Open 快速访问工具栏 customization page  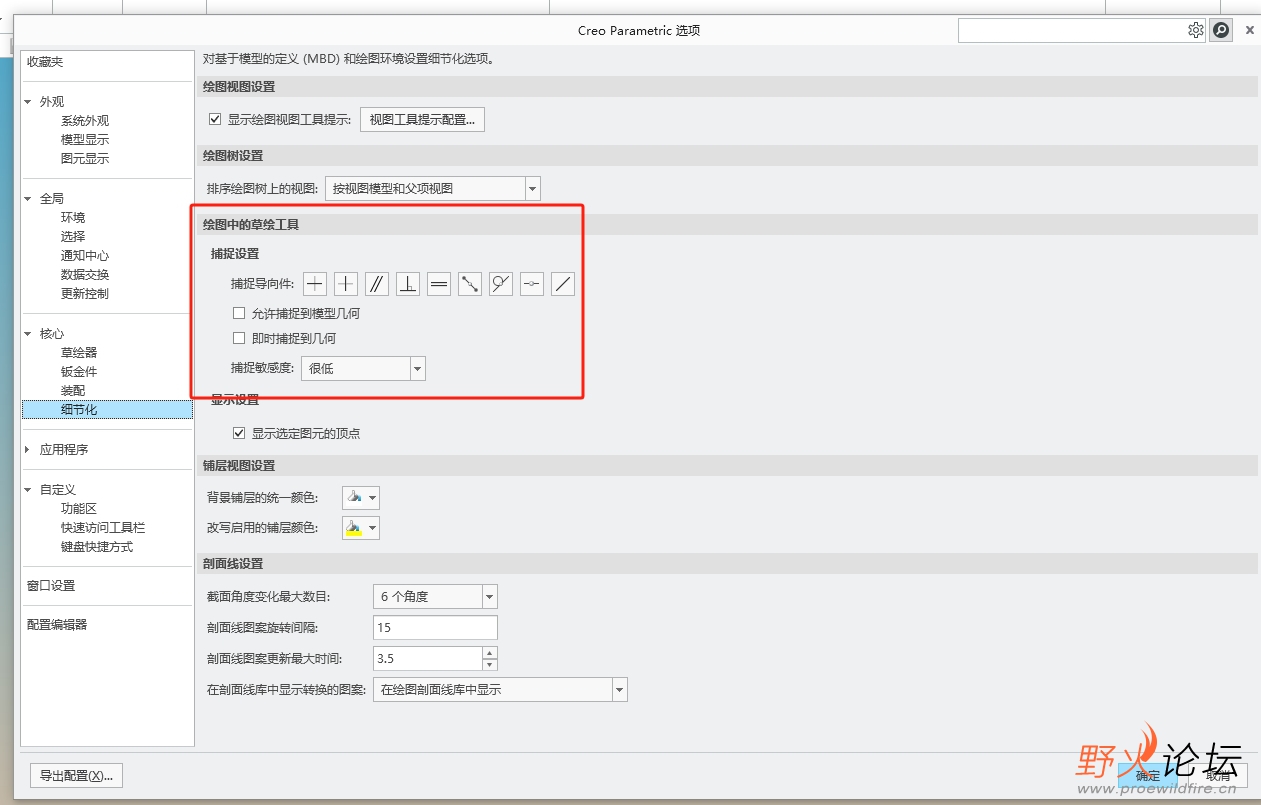pos(103,528)
